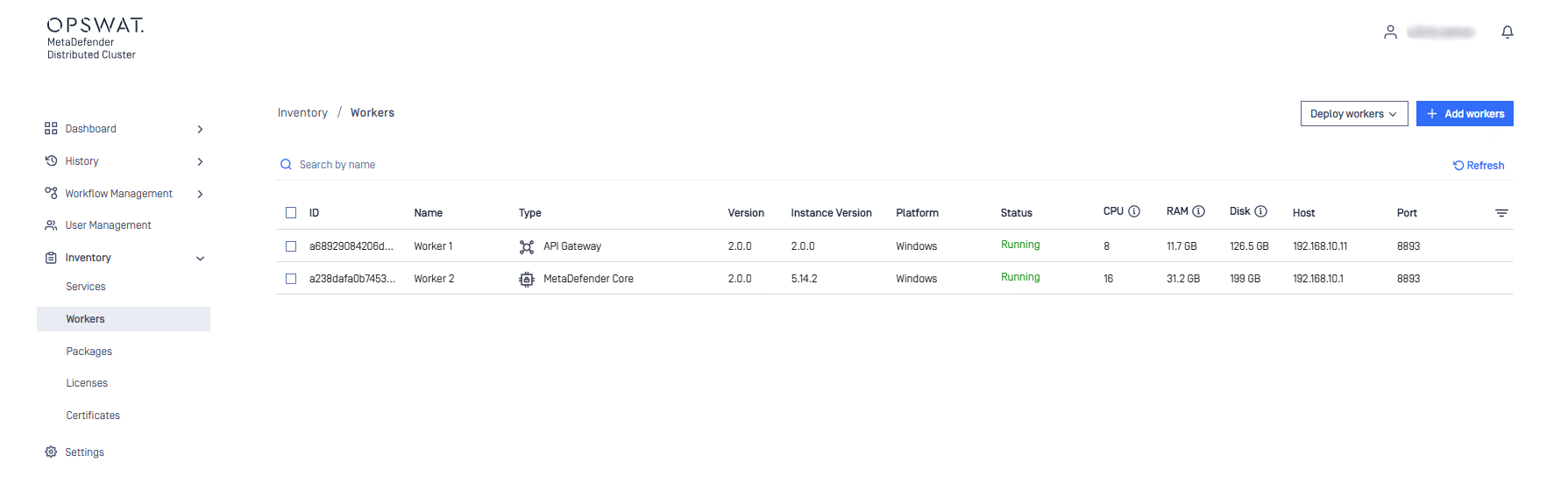Screen dimensions: 1568x498
Task: Click the Worker 2 name cell
Action: coord(434,279)
